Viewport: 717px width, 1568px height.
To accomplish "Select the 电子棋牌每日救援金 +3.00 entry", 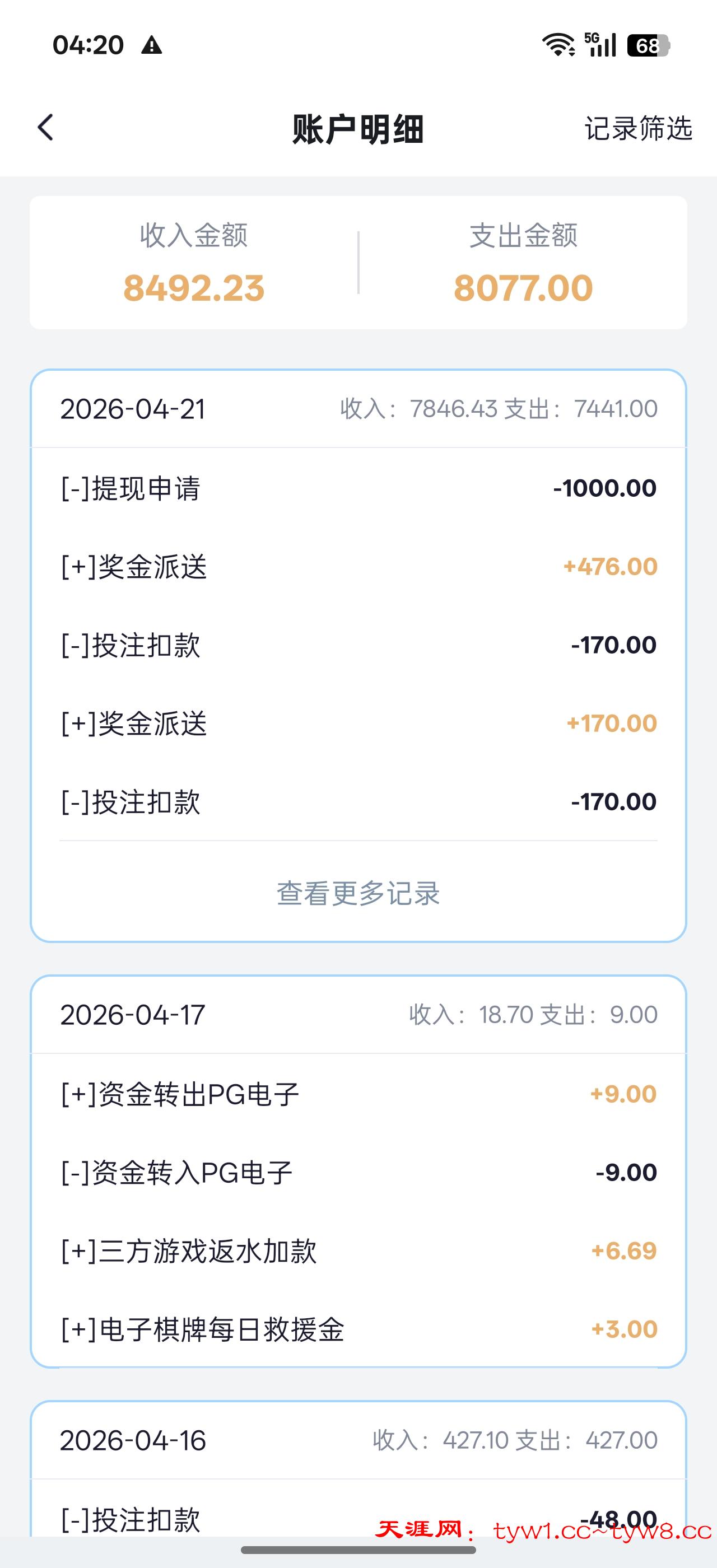I will 358,1329.
